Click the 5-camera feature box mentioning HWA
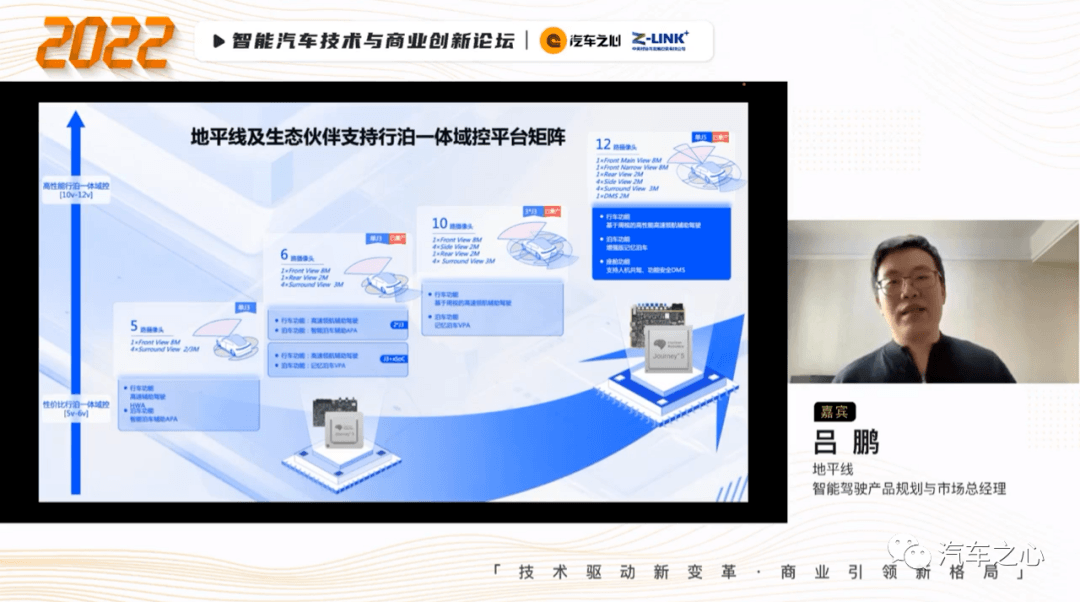The height and width of the screenshot is (602, 1080). [x=189, y=404]
